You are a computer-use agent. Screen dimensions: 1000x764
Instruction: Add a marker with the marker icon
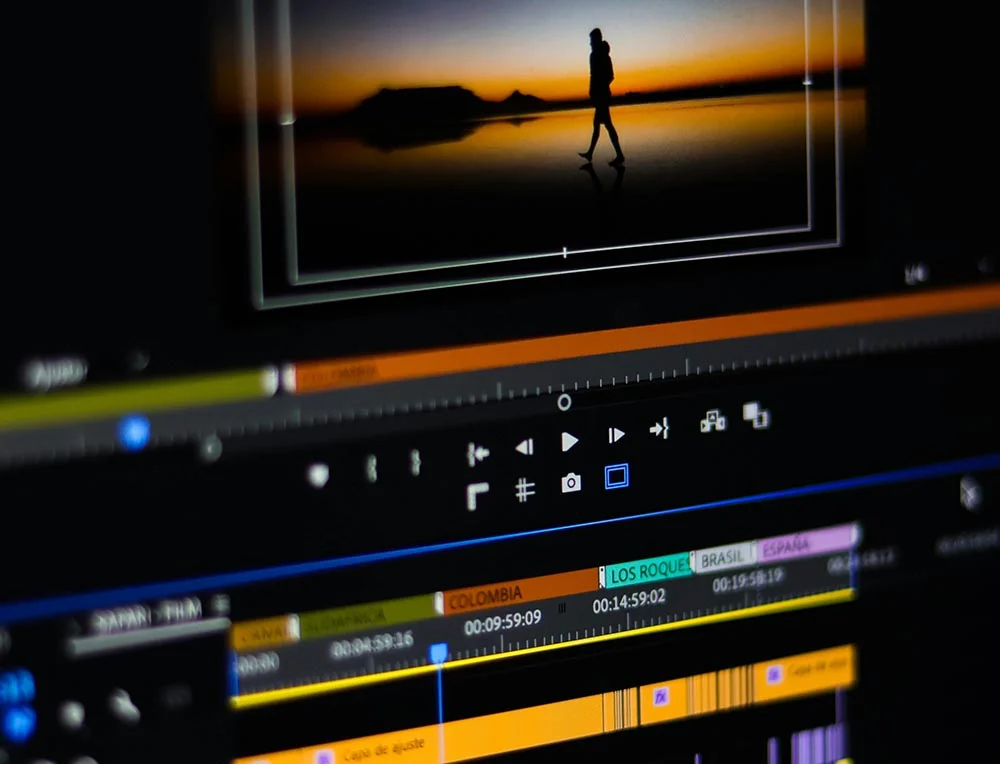click(318, 476)
